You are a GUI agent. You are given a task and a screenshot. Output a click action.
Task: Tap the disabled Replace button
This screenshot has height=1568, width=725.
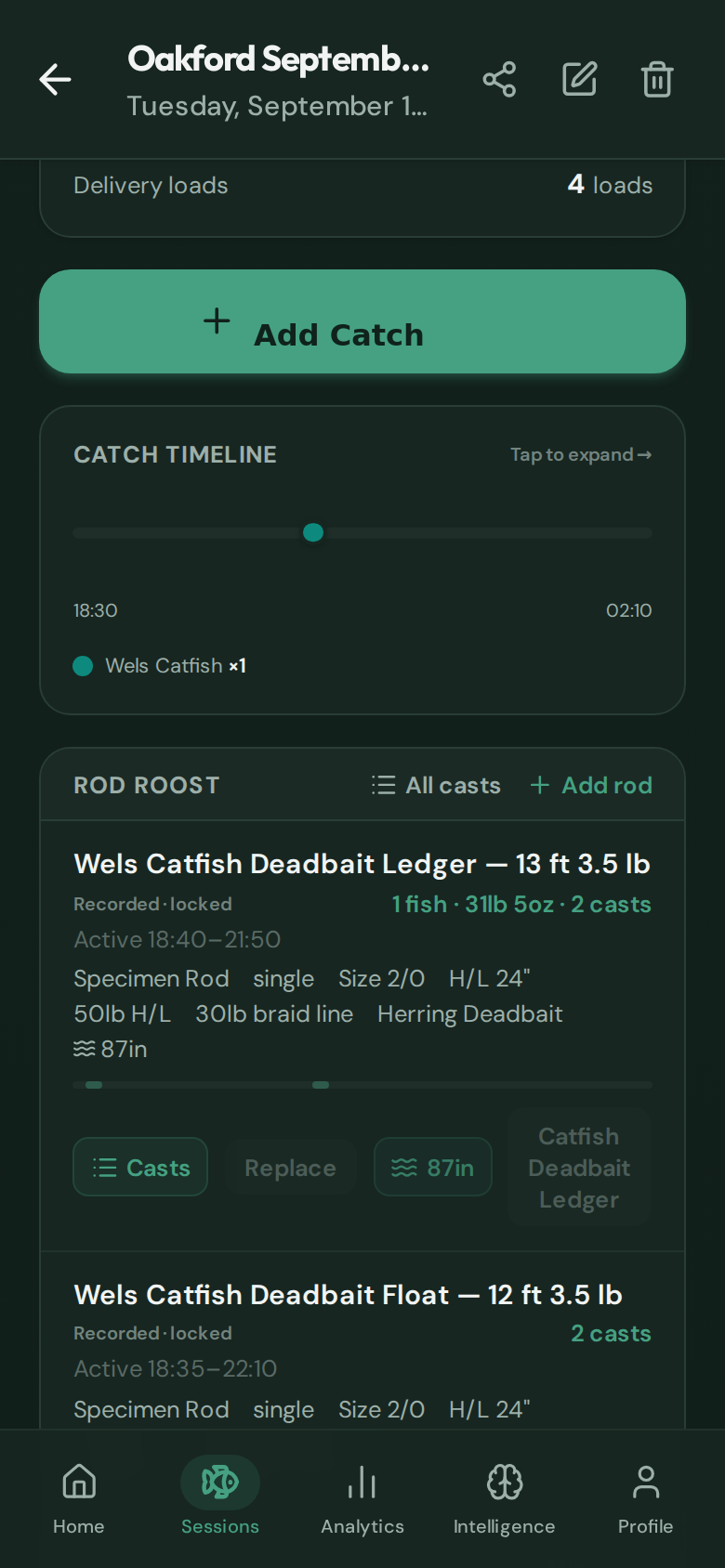click(290, 1167)
